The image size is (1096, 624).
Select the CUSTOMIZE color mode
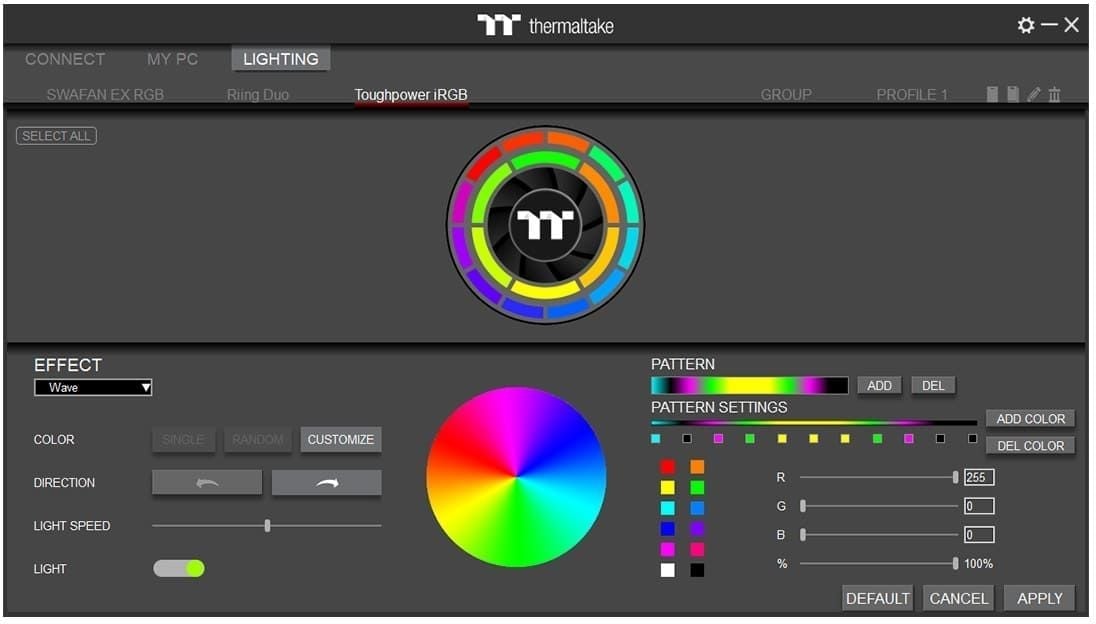340,440
